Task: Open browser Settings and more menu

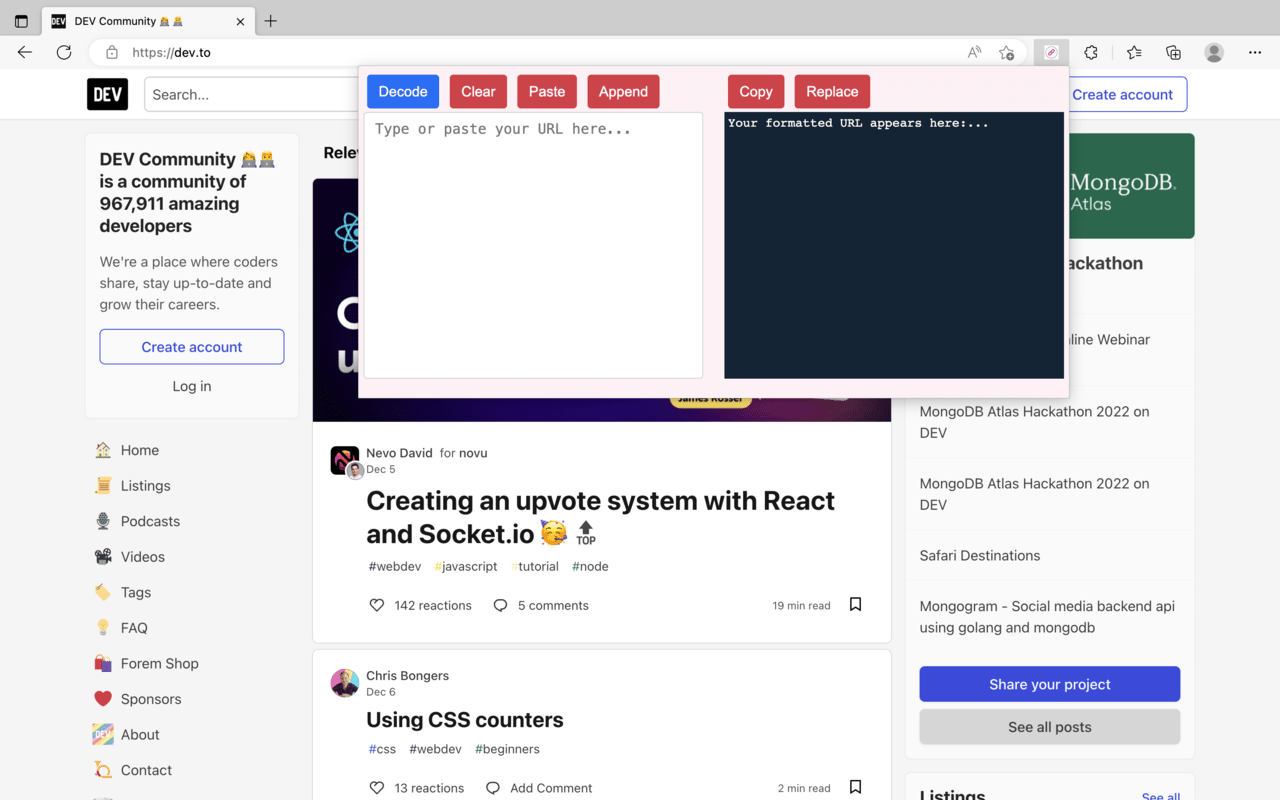Action: 1255,52
